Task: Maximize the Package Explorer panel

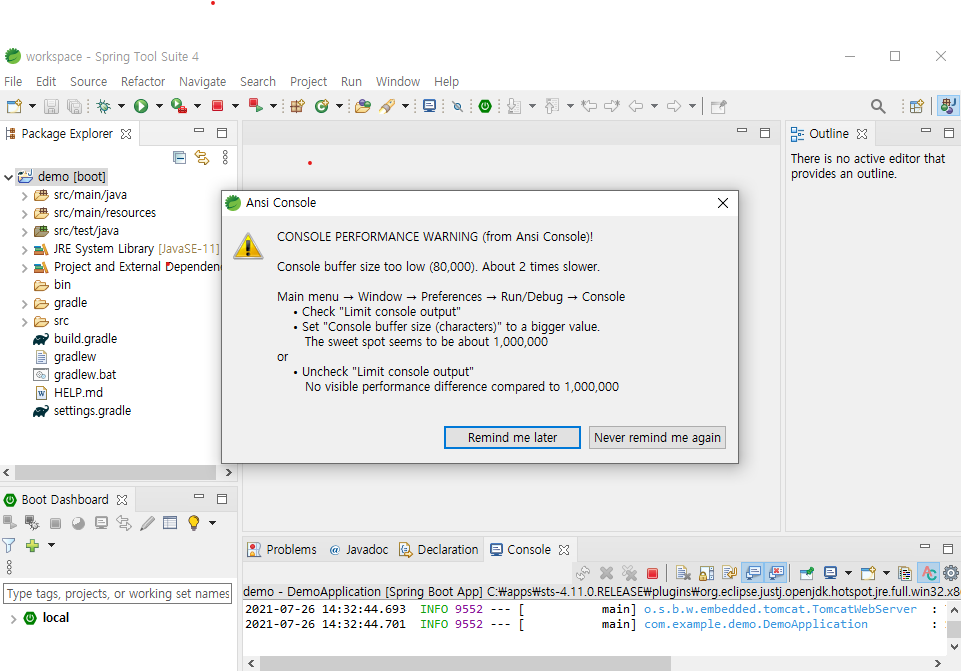Action: tap(222, 132)
